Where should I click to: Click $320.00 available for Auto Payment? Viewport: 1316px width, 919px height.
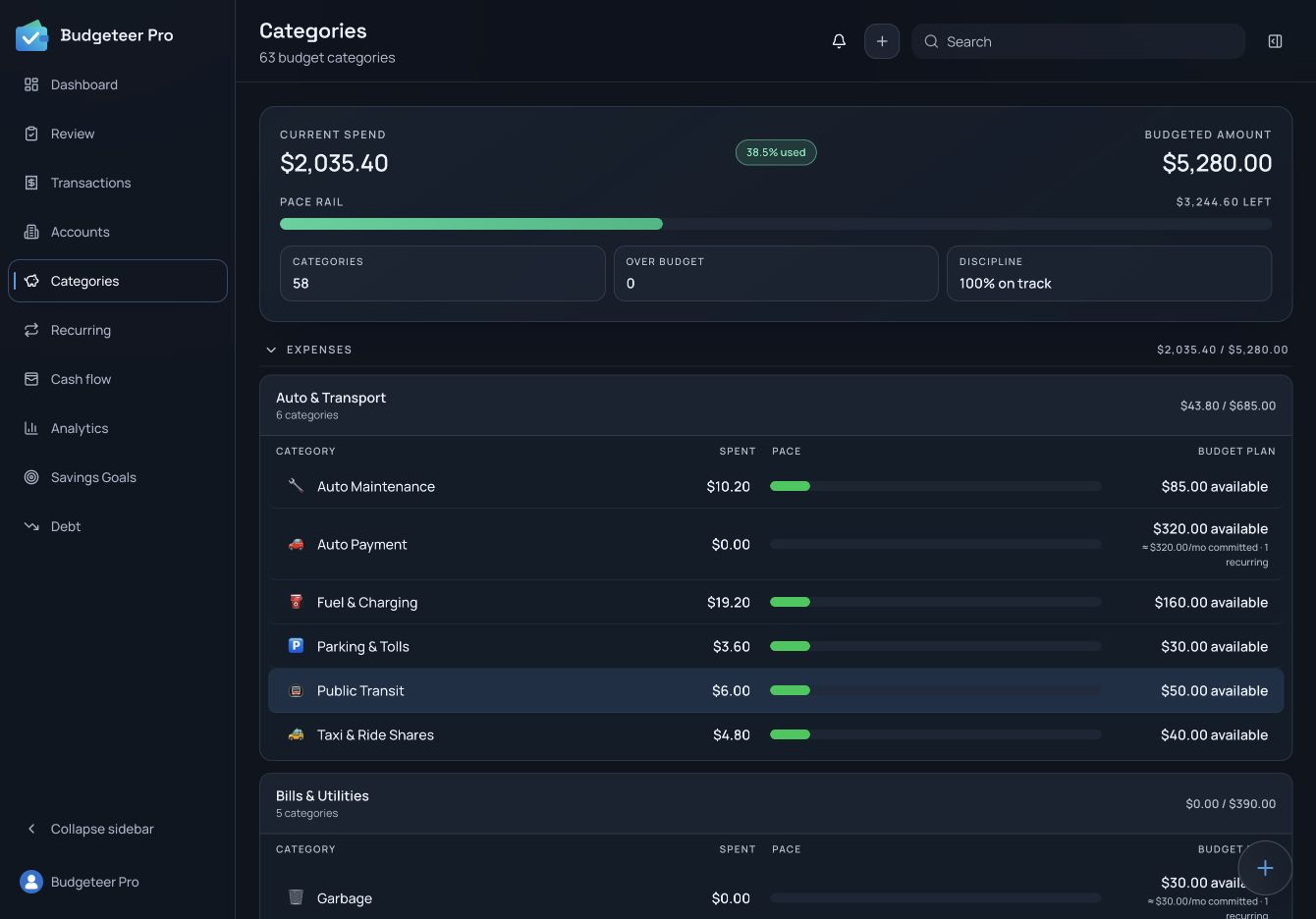click(1210, 528)
